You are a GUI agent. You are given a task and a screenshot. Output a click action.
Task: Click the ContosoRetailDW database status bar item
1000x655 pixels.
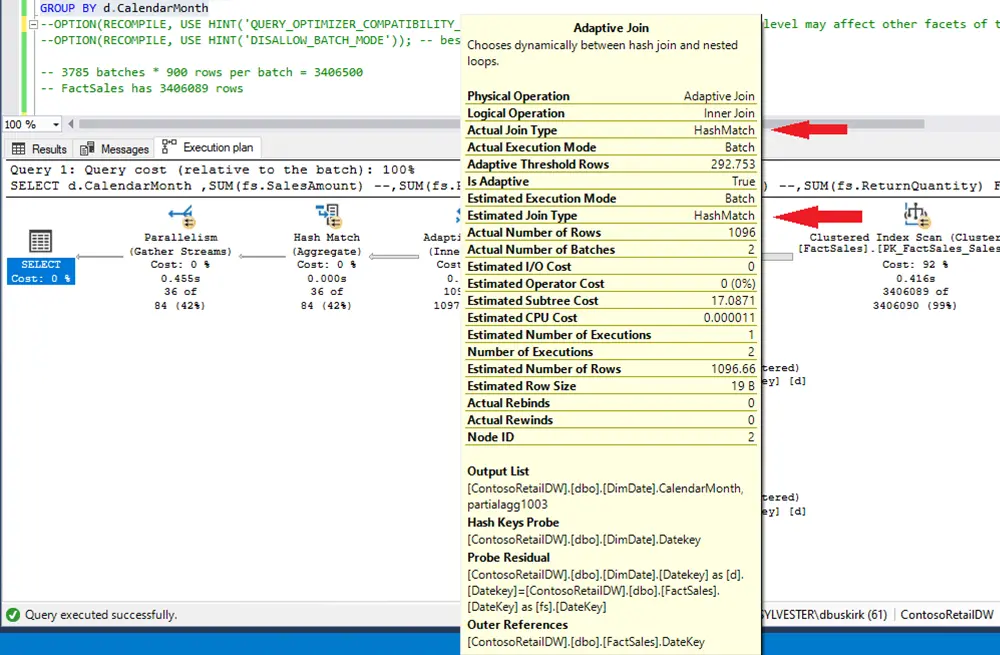click(947, 615)
